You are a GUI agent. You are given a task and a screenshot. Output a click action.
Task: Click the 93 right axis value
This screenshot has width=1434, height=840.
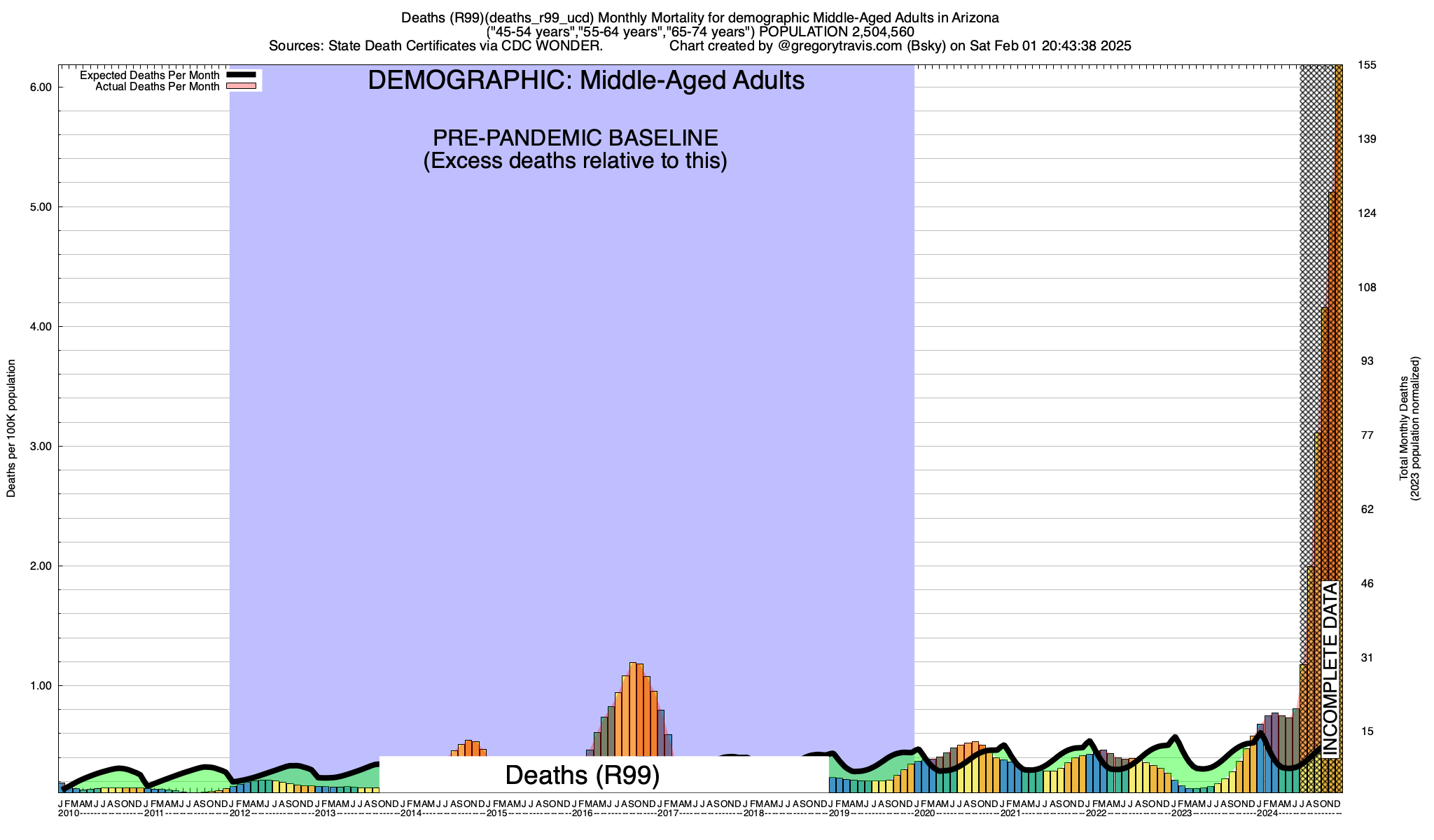(1367, 361)
